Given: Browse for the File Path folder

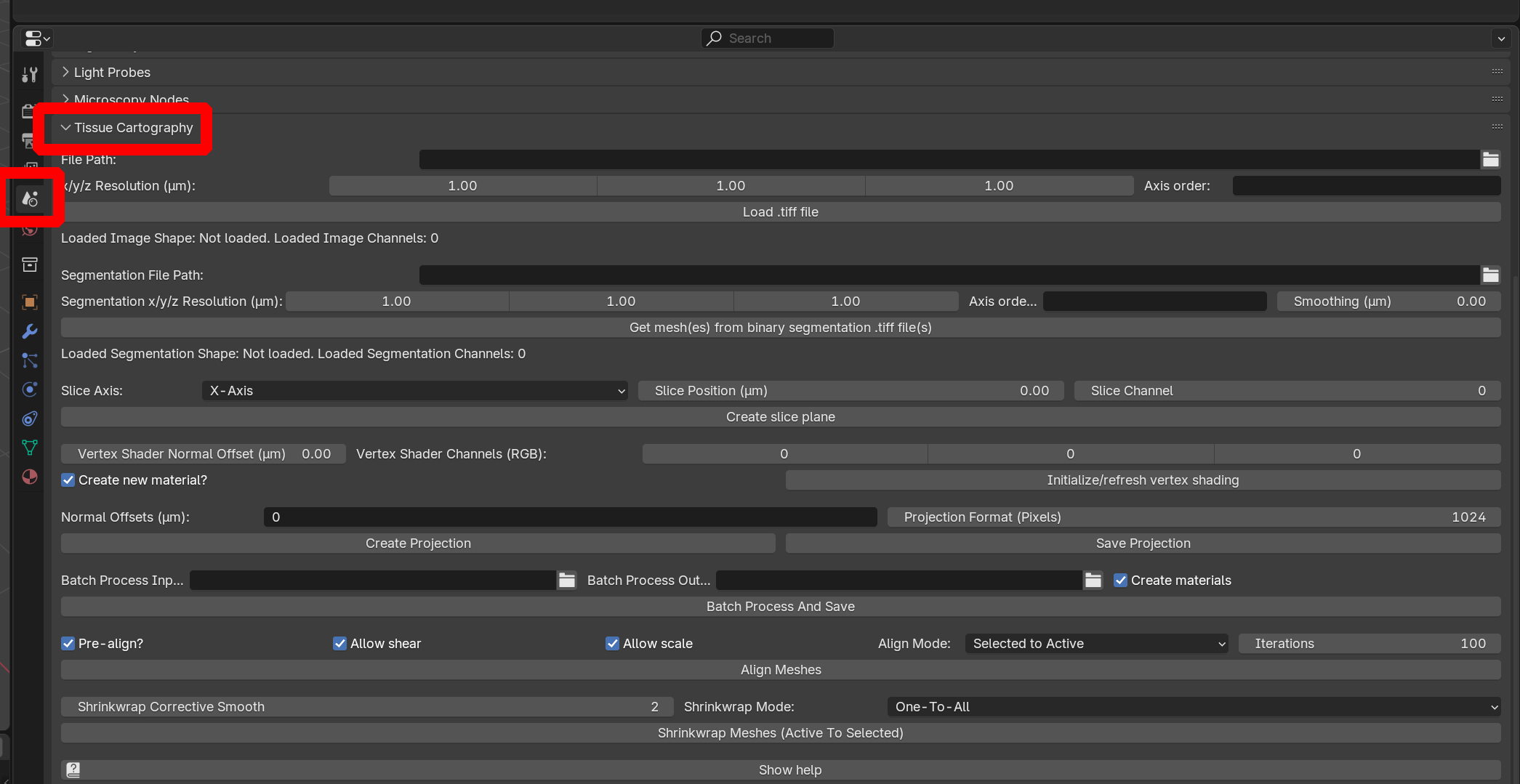Looking at the screenshot, I should coord(1491,160).
